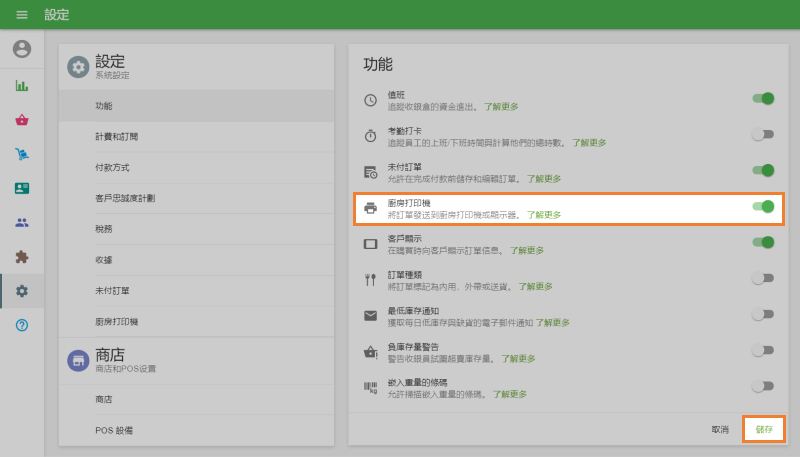Select the settings gear in sidebar
Viewport: 800px width, 457px height.
pos(22,291)
